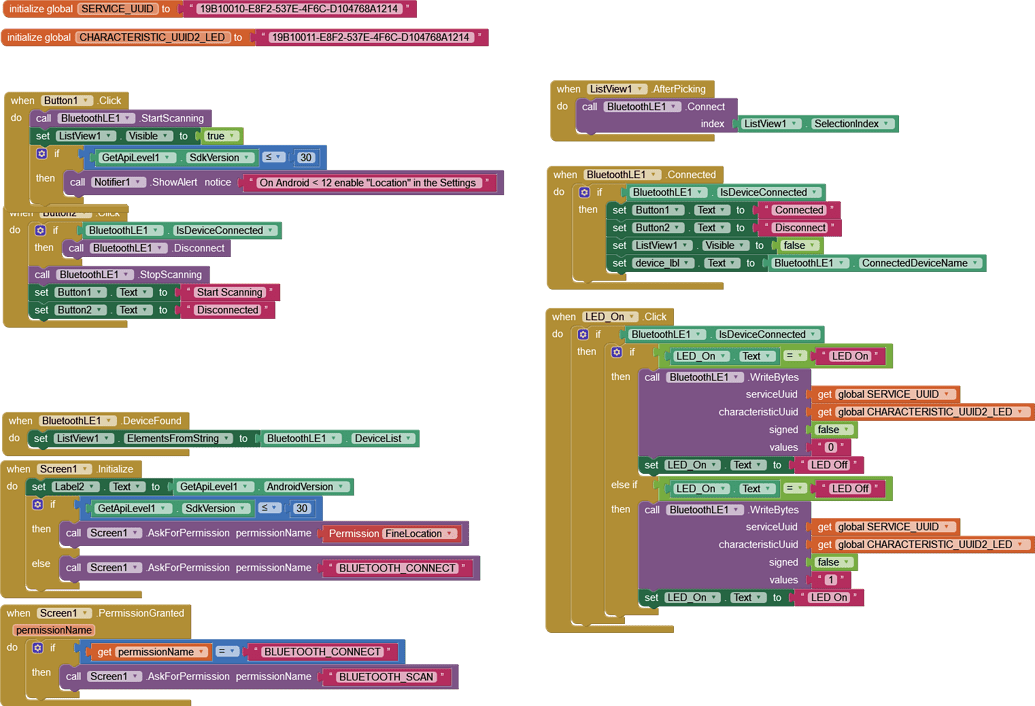1035x706 pixels.
Task: Expand the ≤ operator dropdown in Button1.Click
Action: [x=273, y=158]
